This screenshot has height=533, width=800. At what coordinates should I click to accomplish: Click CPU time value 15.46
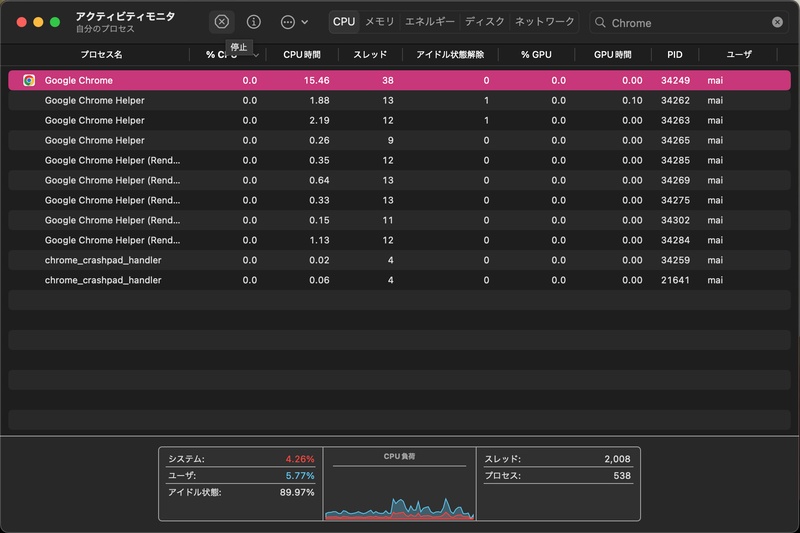pyautogui.click(x=316, y=80)
